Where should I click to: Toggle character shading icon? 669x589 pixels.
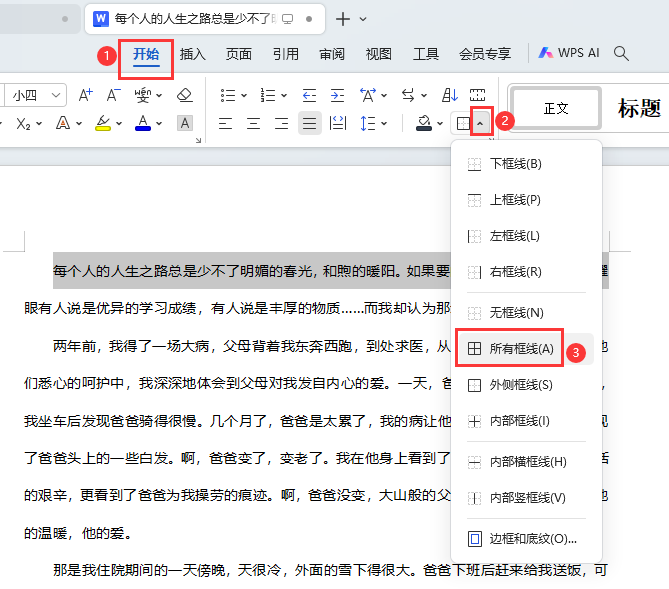pos(185,123)
